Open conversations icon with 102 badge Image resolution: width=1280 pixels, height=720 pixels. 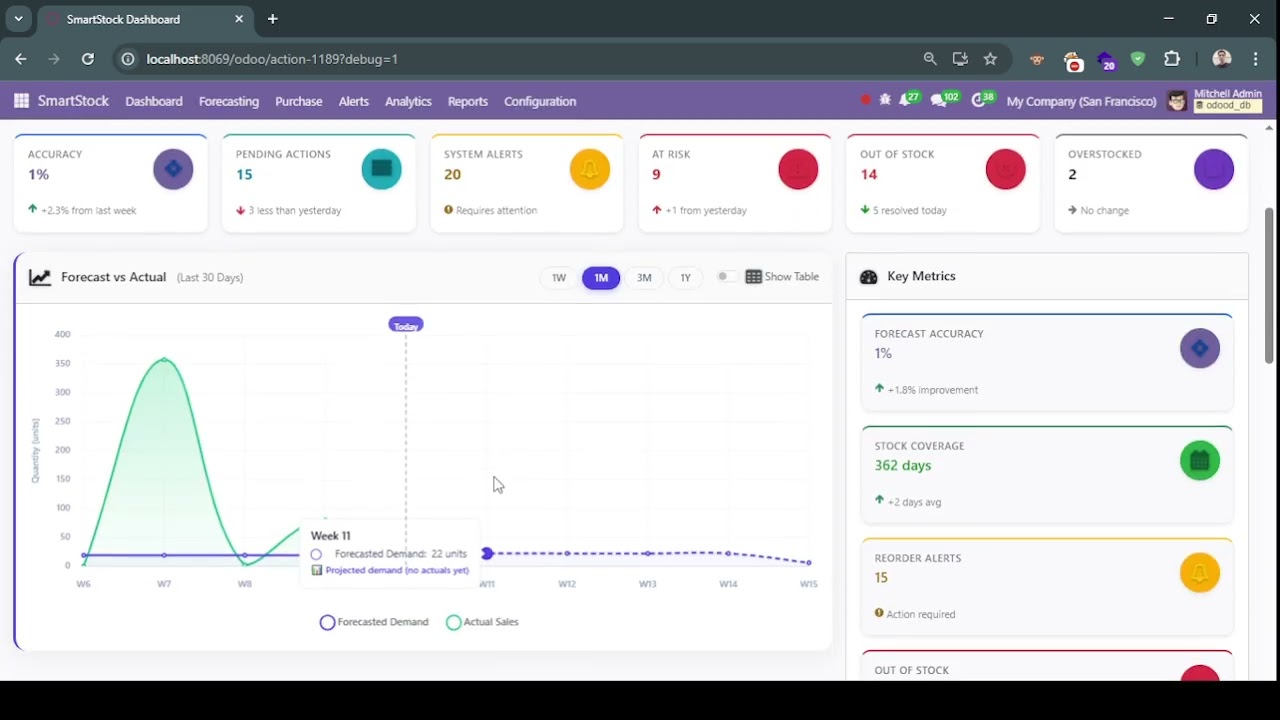(943, 99)
